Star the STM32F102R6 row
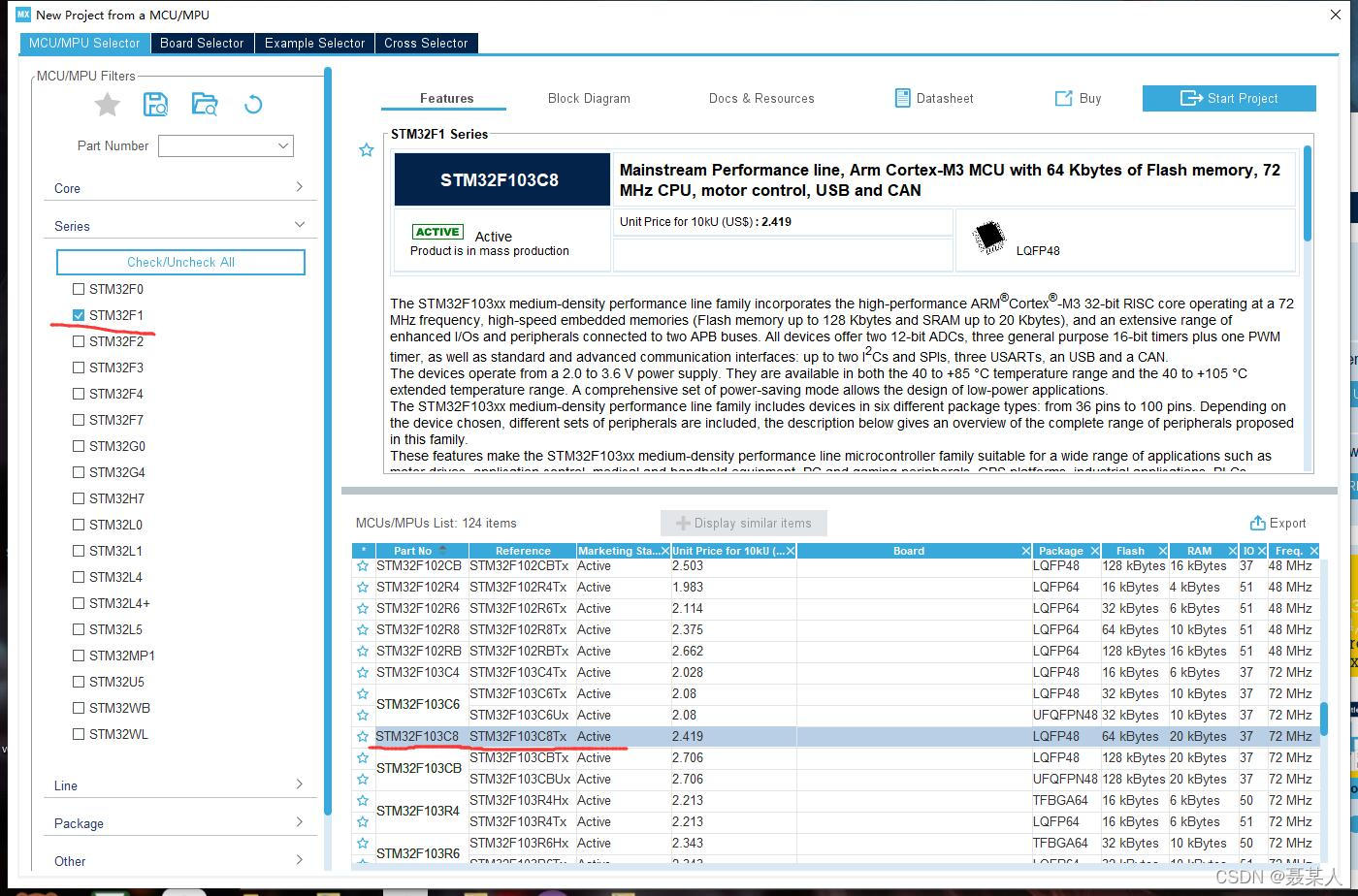 pyautogui.click(x=363, y=608)
